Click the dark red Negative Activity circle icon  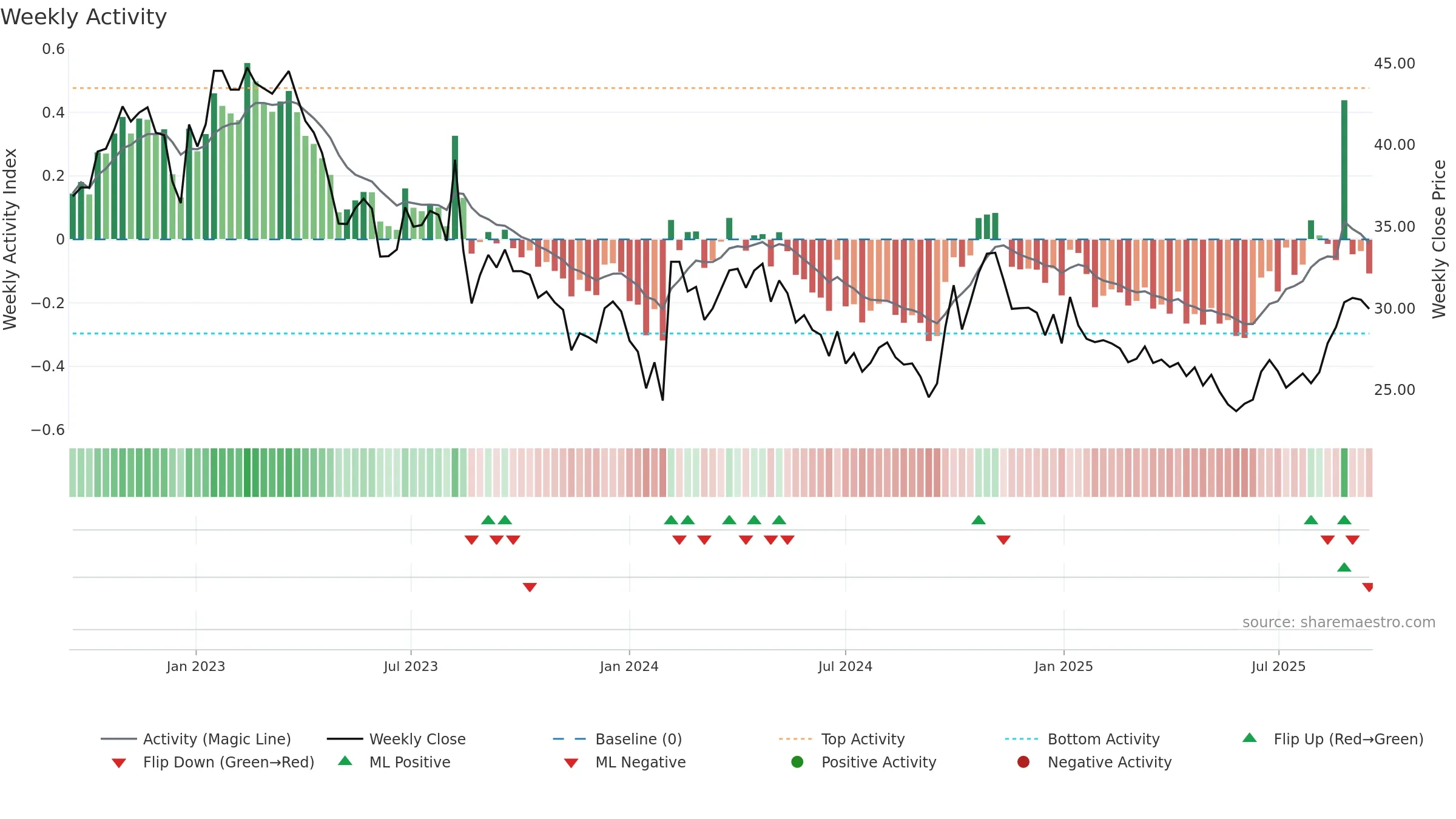pyautogui.click(x=1023, y=762)
